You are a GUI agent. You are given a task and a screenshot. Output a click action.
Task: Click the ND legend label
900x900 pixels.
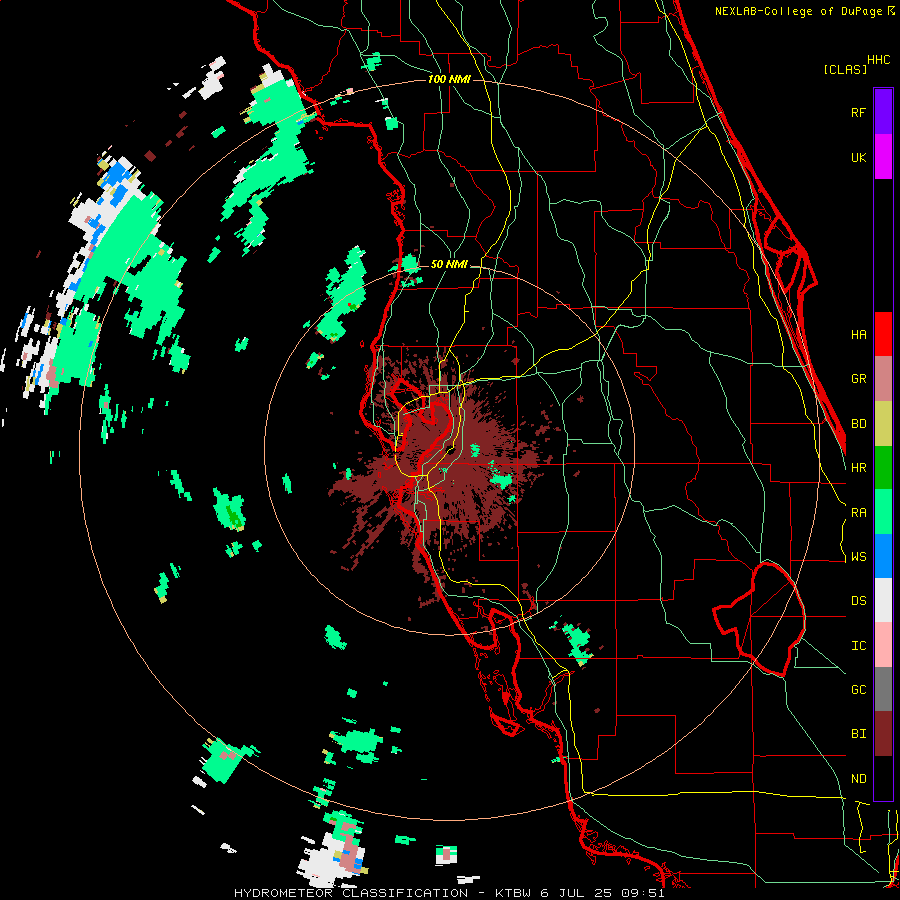pos(858,779)
